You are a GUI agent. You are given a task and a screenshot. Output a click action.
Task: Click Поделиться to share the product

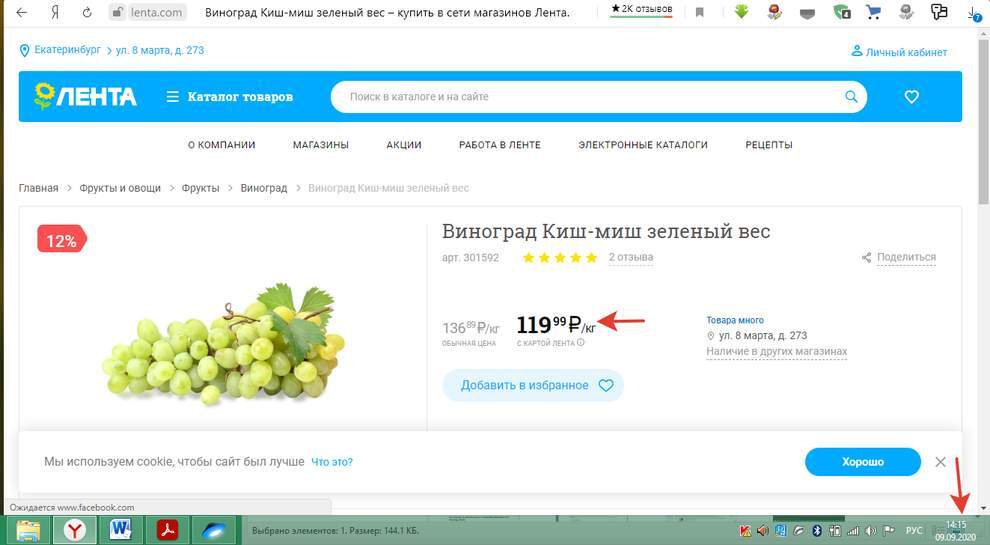[905, 257]
